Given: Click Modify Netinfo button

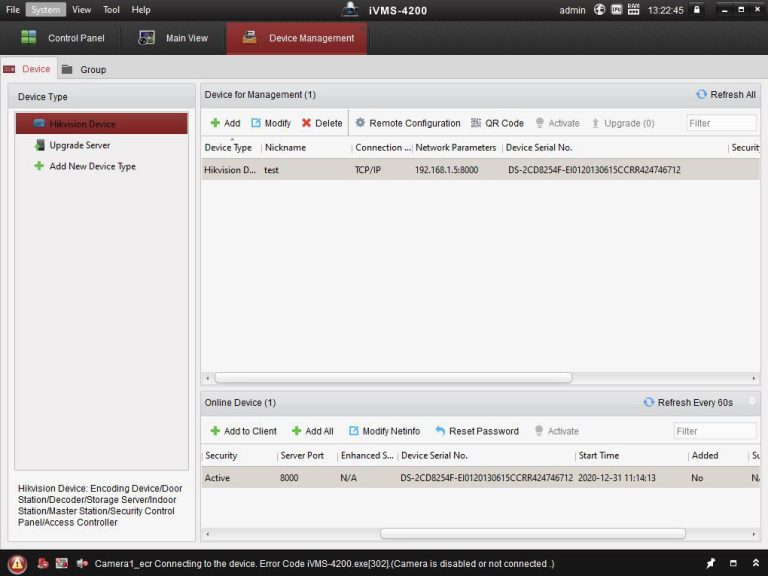Looking at the screenshot, I should tap(384, 431).
